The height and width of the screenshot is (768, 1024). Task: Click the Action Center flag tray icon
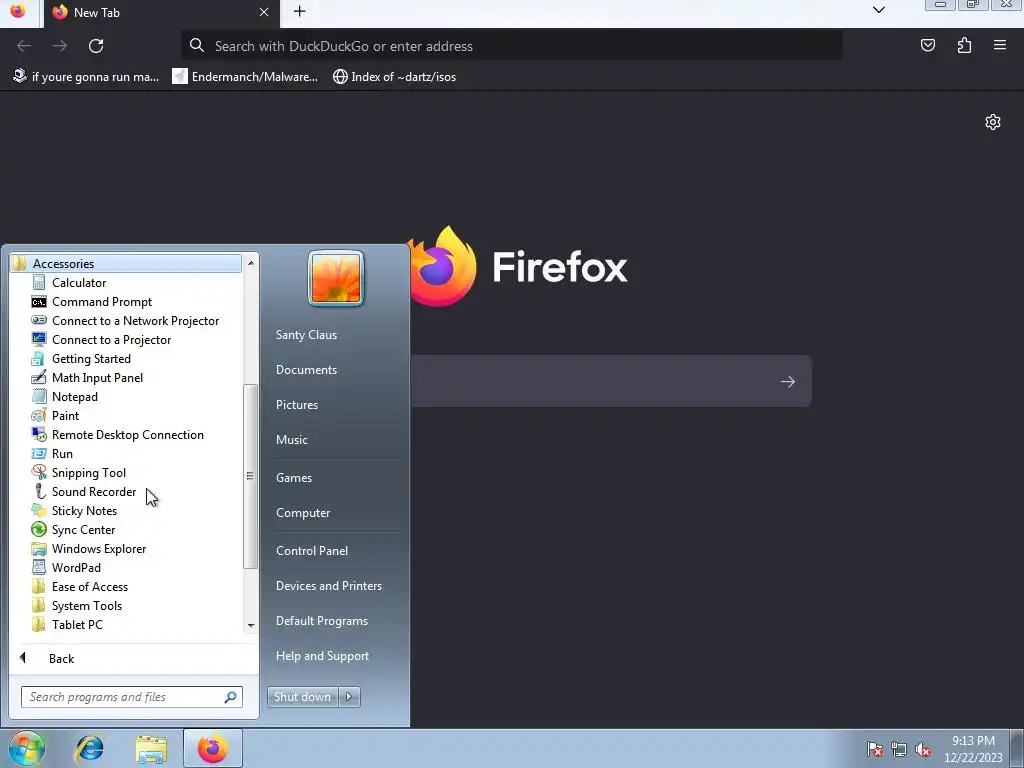point(874,749)
